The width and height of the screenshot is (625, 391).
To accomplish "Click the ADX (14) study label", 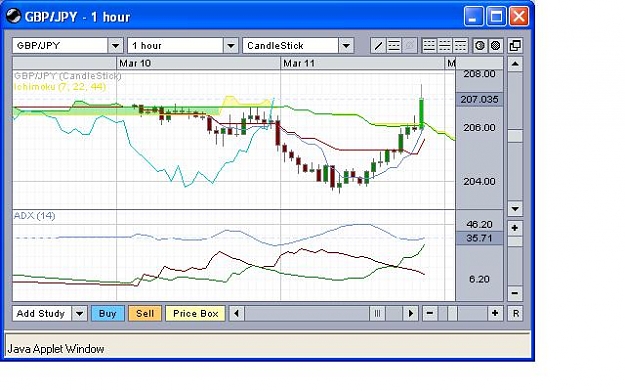I will tap(34, 216).
